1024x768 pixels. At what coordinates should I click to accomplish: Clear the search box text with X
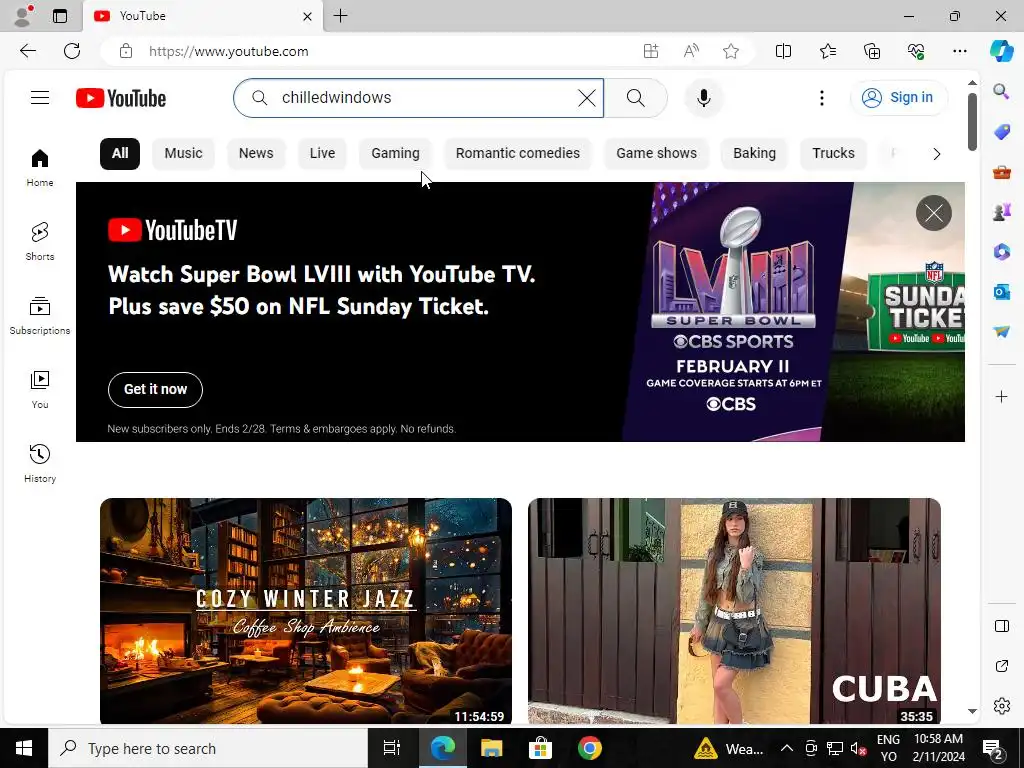point(586,98)
